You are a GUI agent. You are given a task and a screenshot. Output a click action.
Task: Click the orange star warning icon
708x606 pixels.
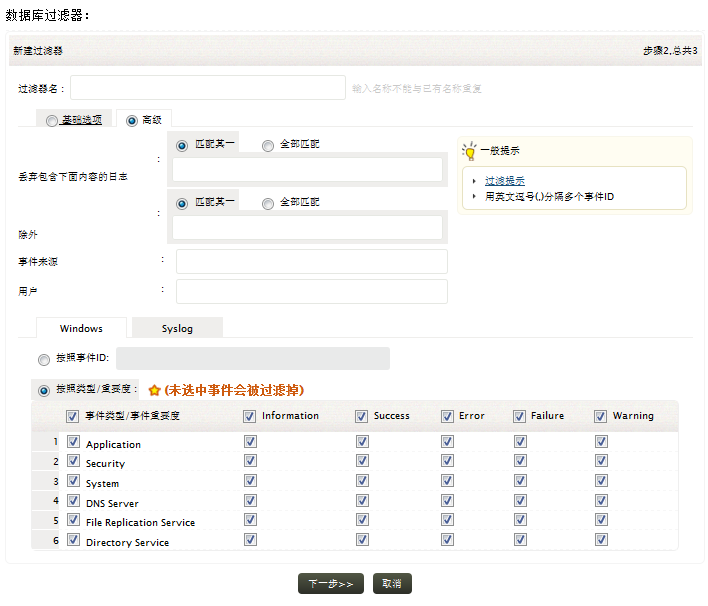click(x=154, y=390)
